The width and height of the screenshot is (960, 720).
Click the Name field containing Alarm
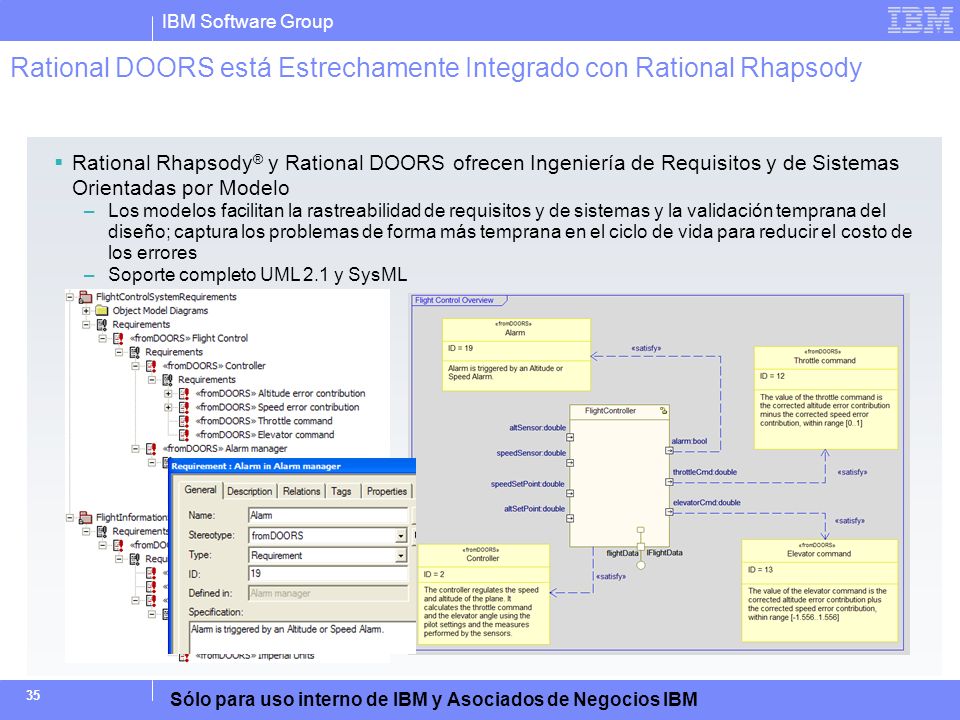click(x=328, y=516)
